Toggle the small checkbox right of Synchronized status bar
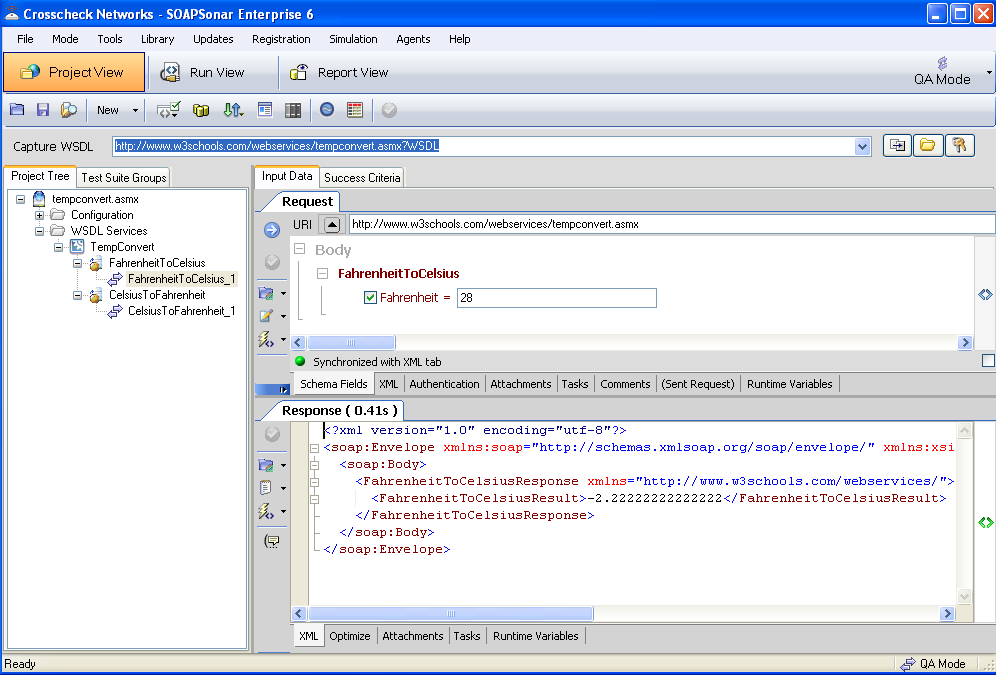Viewport: 996px width, 675px height. point(988,360)
